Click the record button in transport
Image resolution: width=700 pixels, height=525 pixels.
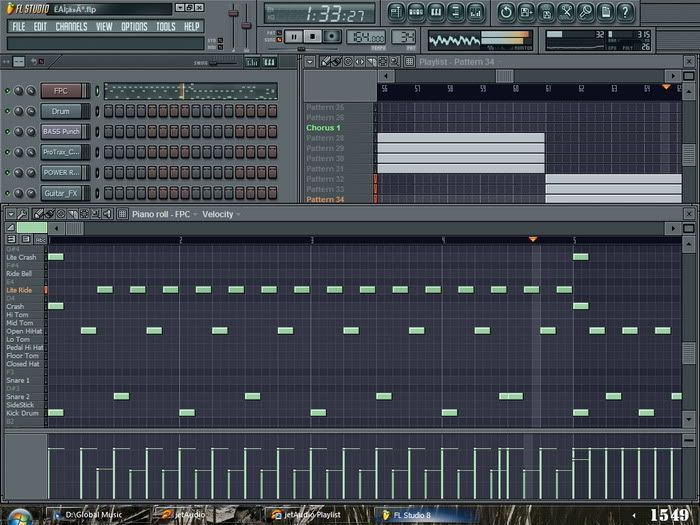[332, 37]
